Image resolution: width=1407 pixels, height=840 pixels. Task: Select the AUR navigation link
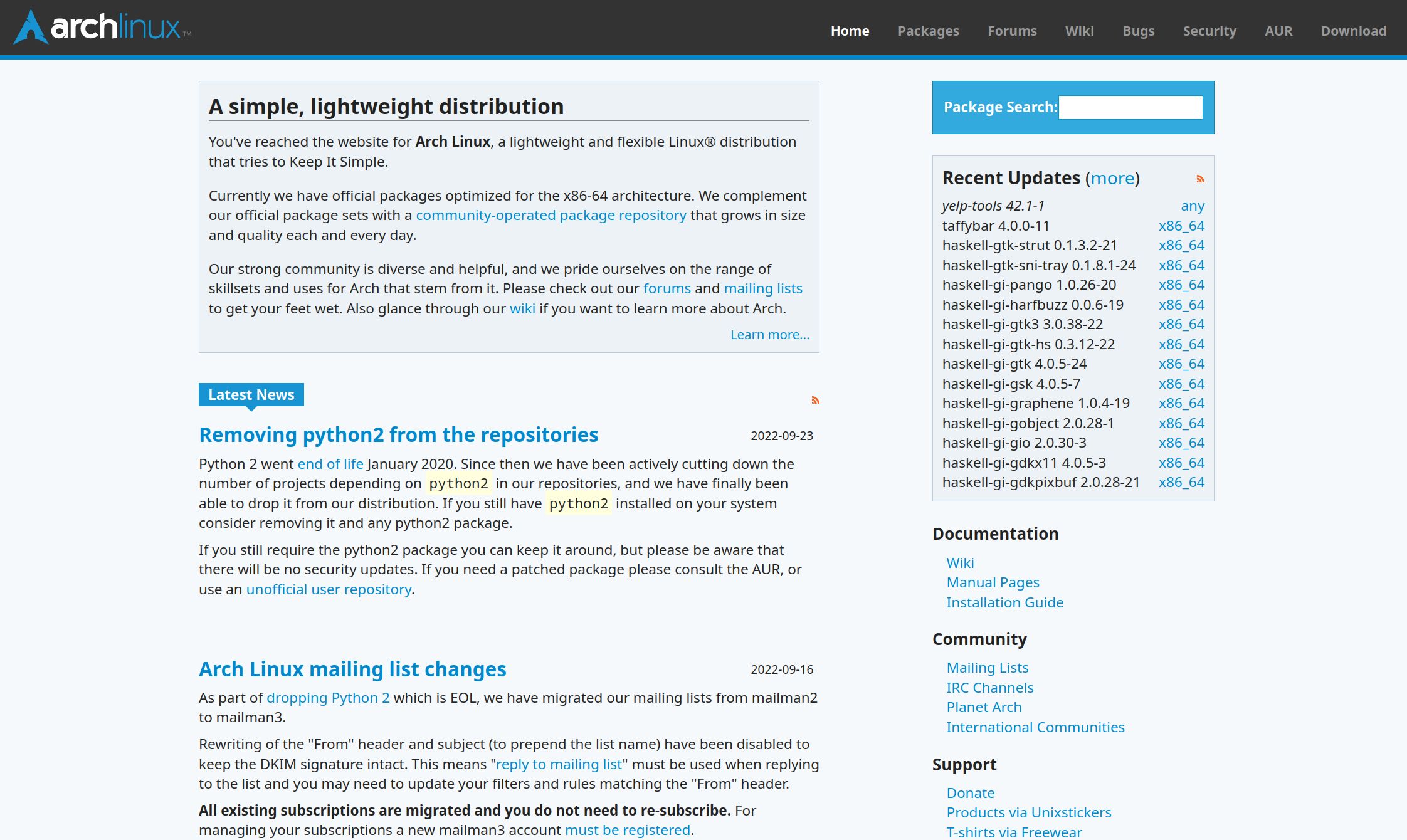click(x=1279, y=30)
